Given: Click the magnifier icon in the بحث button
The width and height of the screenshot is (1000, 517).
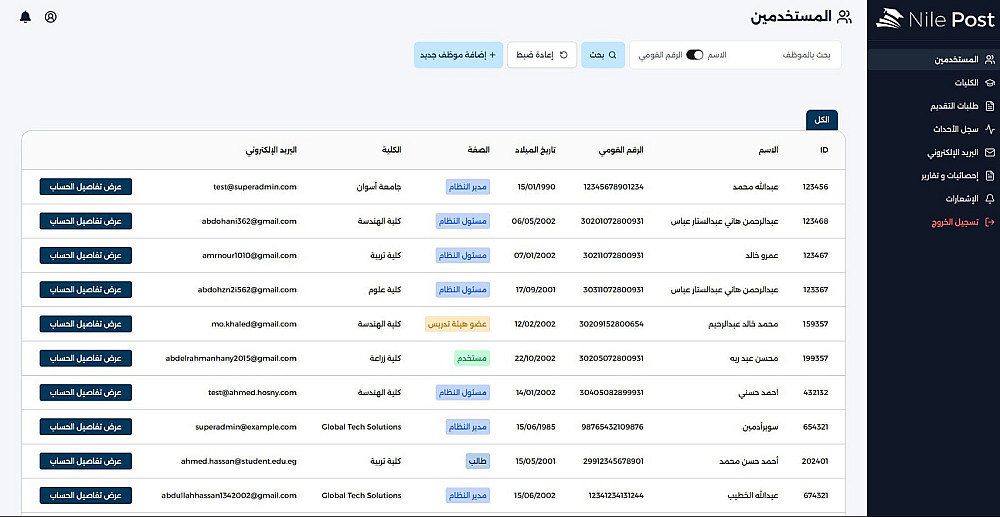Looking at the screenshot, I should [612, 55].
